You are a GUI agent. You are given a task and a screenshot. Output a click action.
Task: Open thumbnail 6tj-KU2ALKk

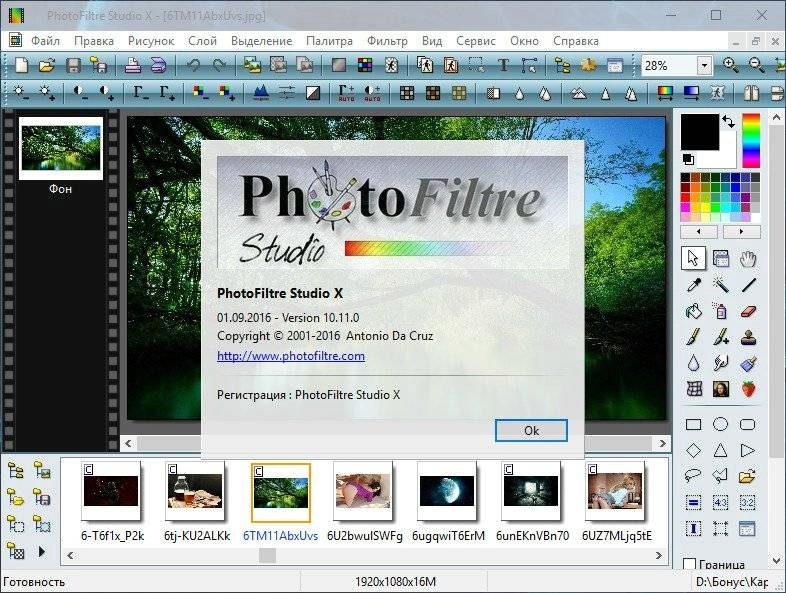click(x=195, y=491)
